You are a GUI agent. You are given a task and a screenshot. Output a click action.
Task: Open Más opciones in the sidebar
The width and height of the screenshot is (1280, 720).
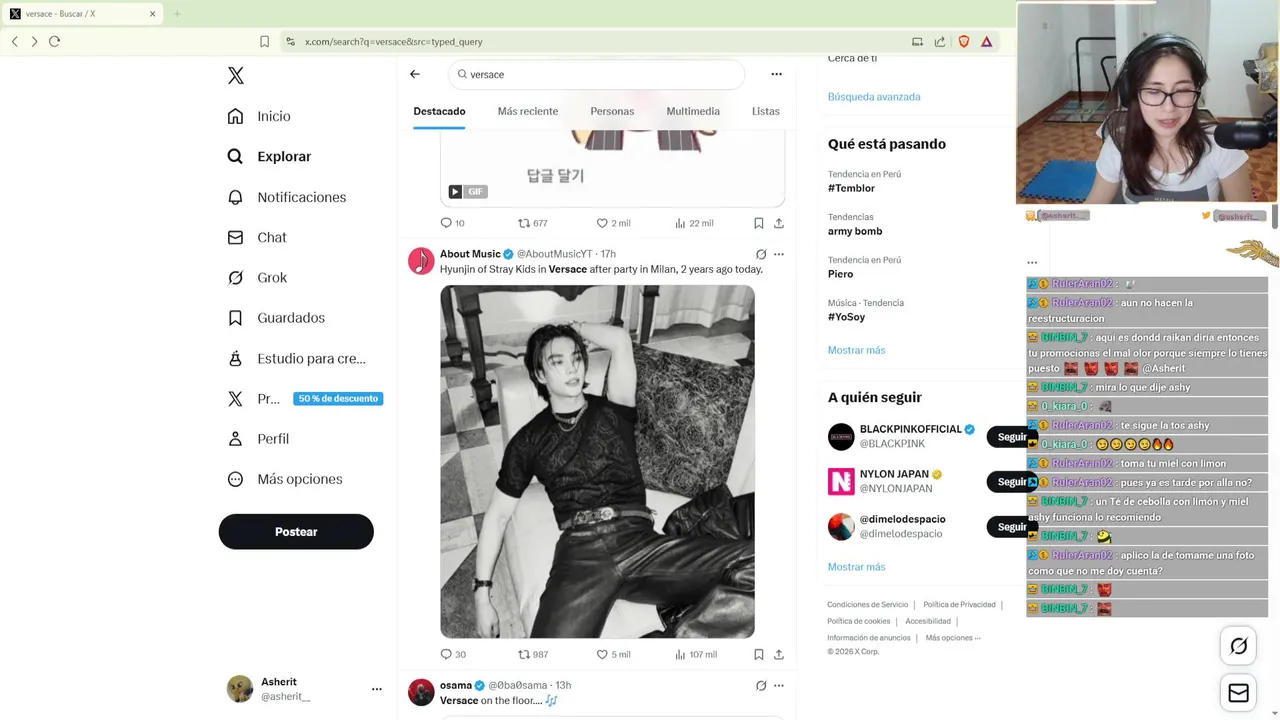point(285,479)
